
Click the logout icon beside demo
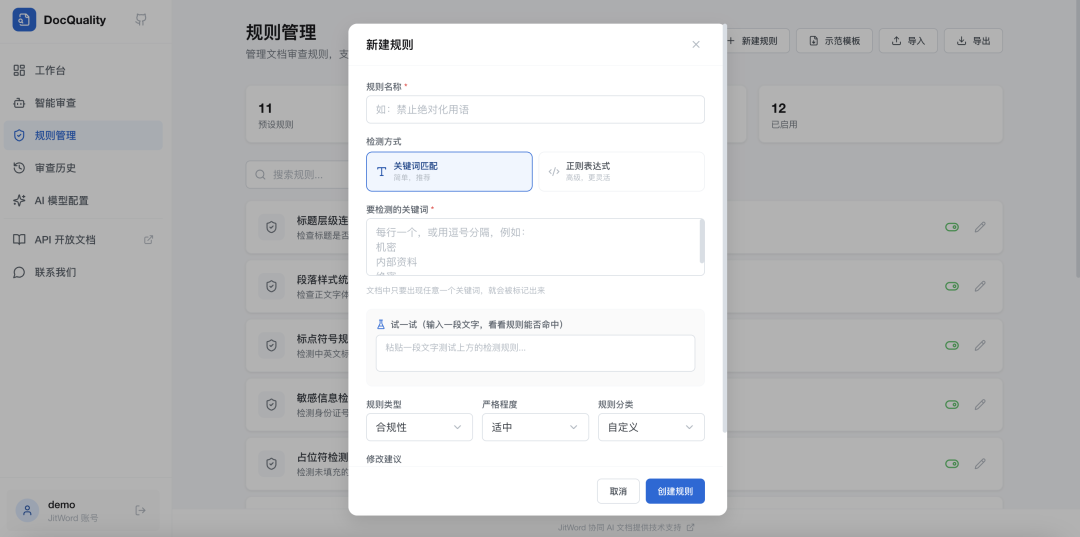(x=141, y=510)
